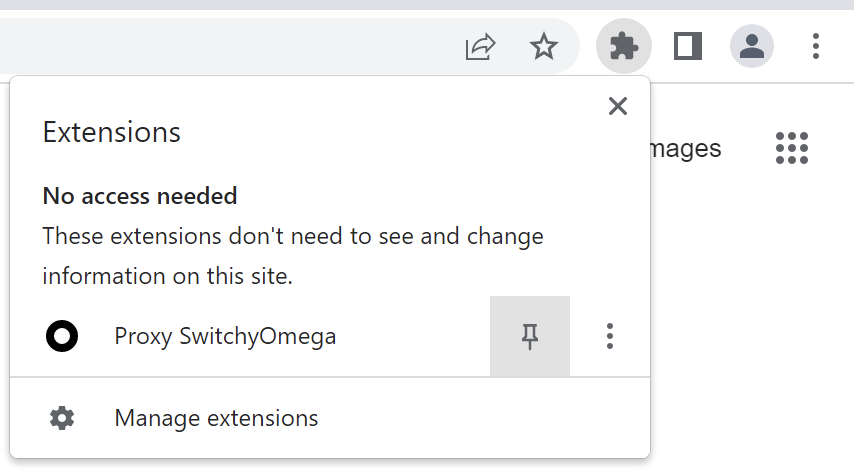Image resolution: width=854 pixels, height=470 pixels.
Task: Open Chrome's three-dot main menu
Action: coord(816,46)
